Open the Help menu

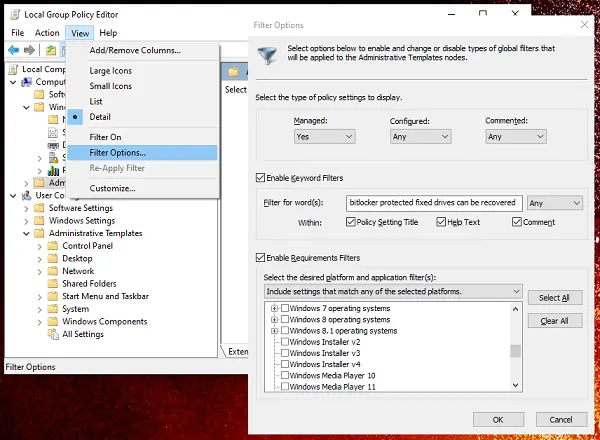coord(108,33)
